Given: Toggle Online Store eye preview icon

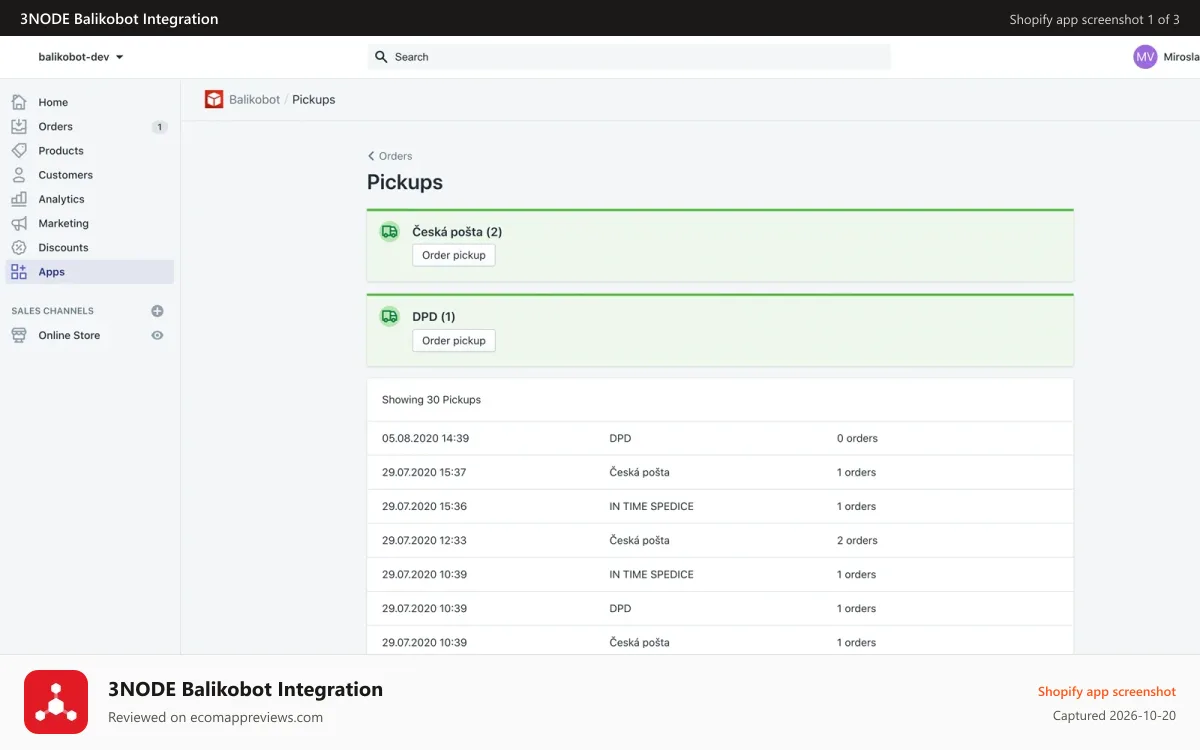Looking at the screenshot, I should [157, 335].
